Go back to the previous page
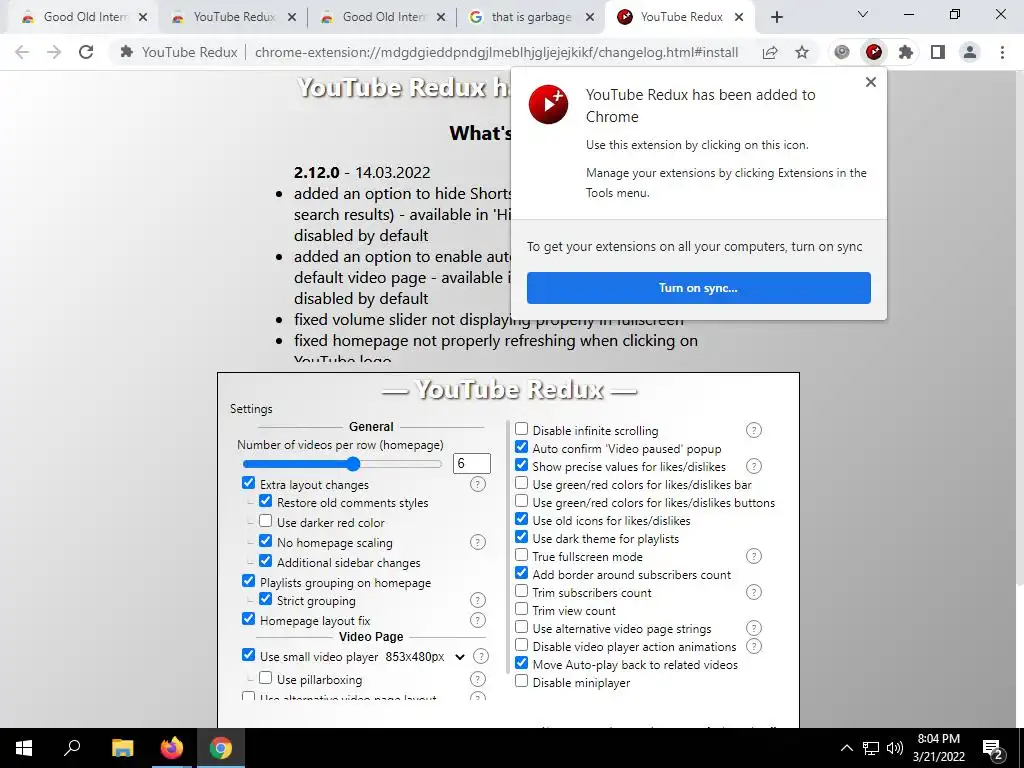 tap(22, 52)
